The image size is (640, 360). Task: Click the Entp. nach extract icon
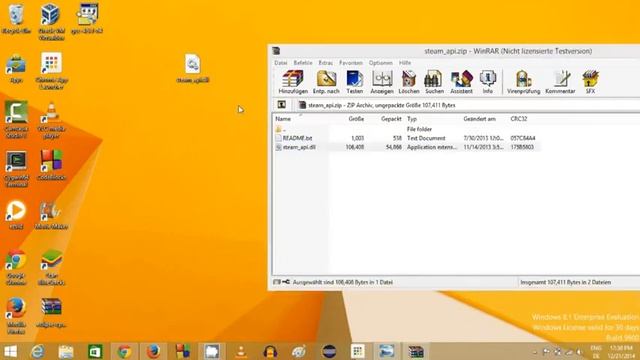326,82
